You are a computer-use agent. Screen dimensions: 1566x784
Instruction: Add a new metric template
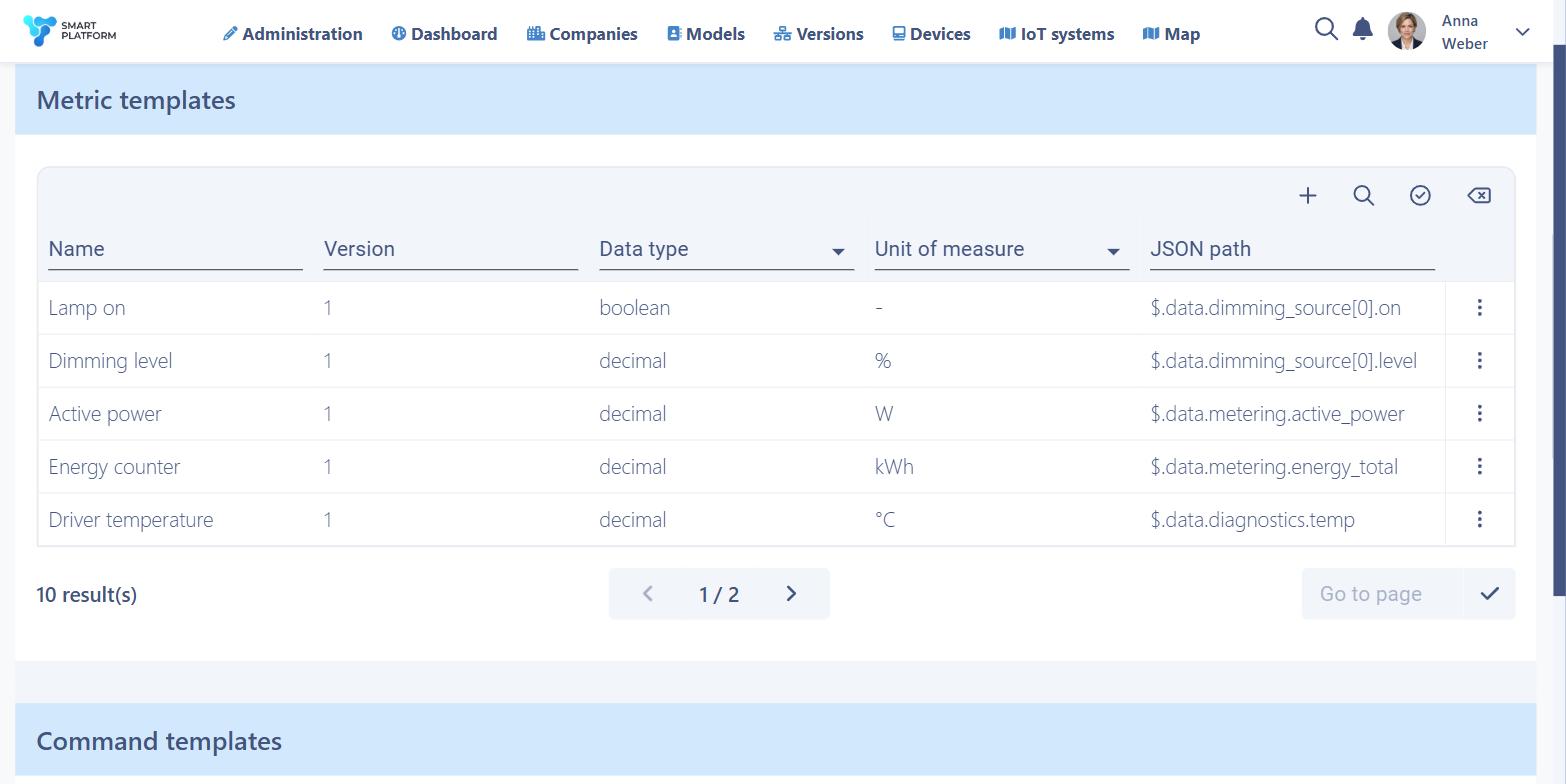click(x=1307, y=196)
